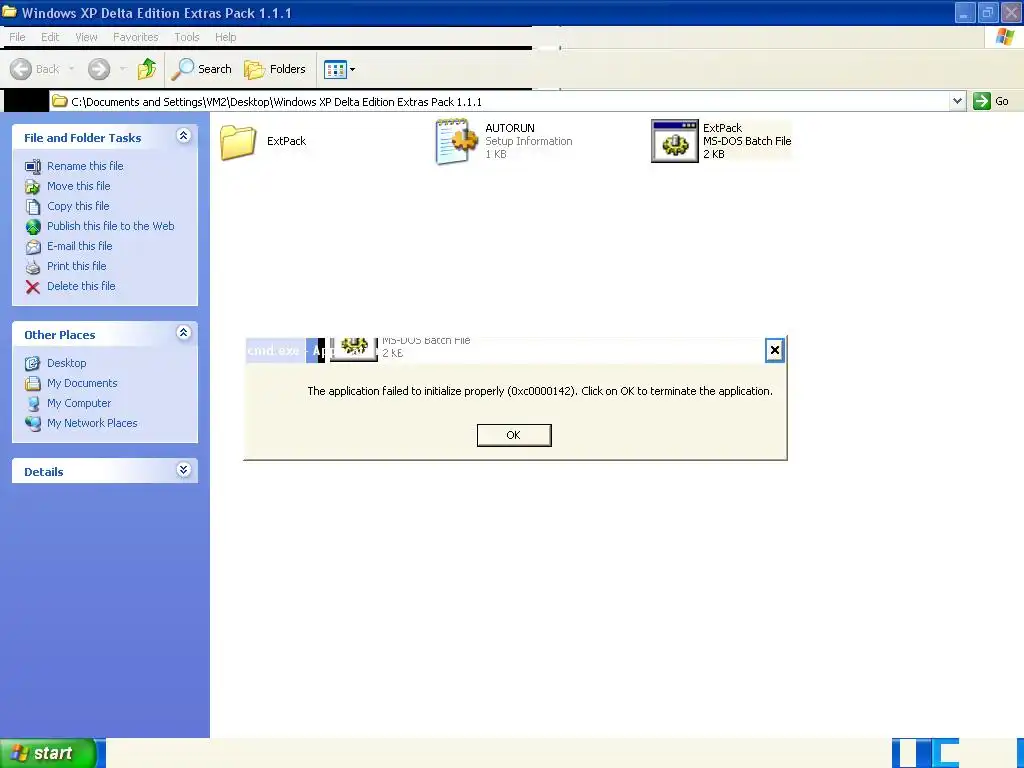Select the ExtPack MS-DOS batch file icon
1024x768 pixels.
pyautogui.click(x=675, y=141)
